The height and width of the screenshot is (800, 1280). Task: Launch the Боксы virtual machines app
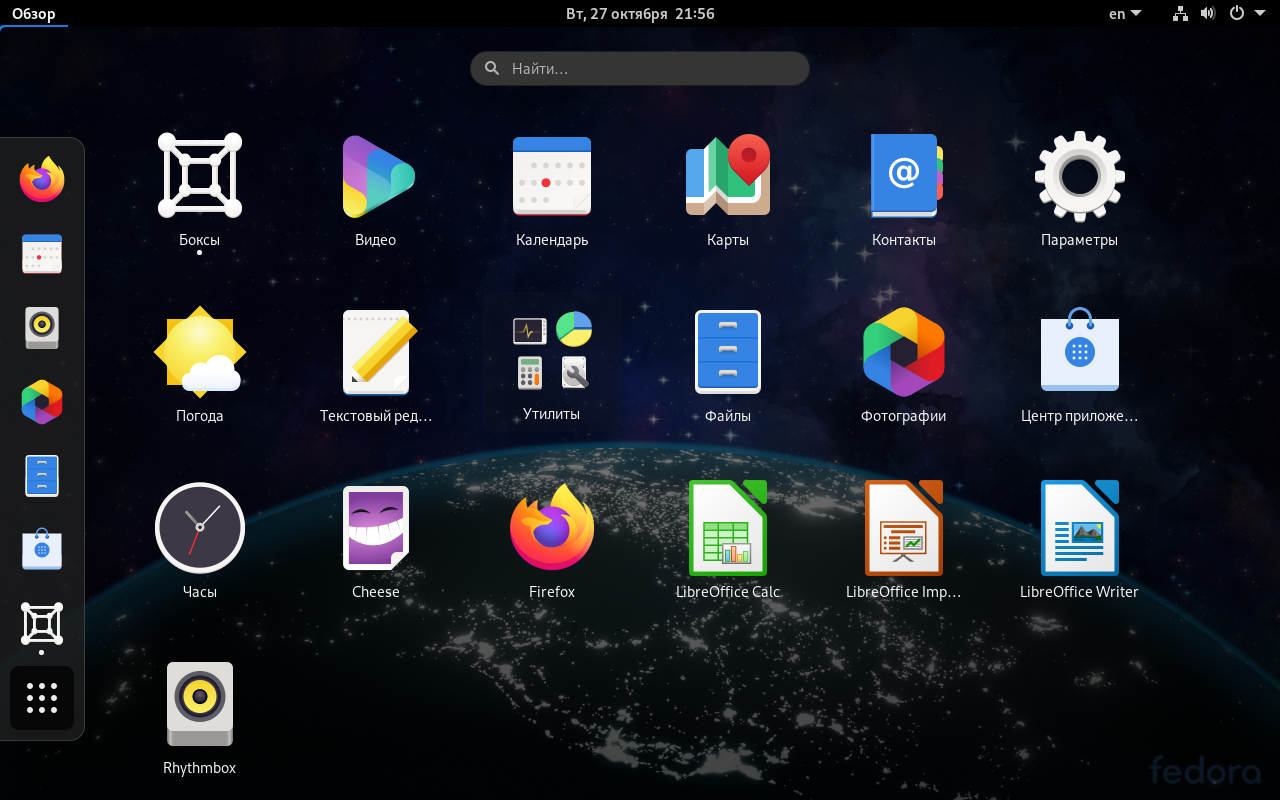(199, 176)
